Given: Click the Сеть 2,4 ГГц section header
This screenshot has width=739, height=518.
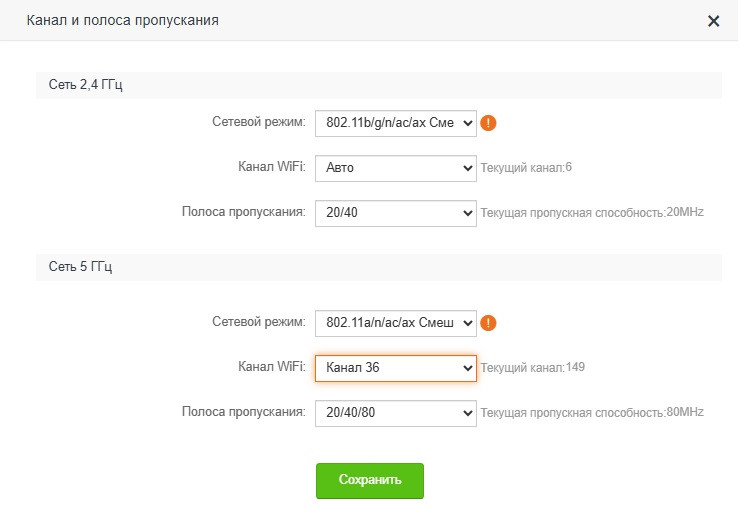Looking at the screenshot, I should click(86, 85).
